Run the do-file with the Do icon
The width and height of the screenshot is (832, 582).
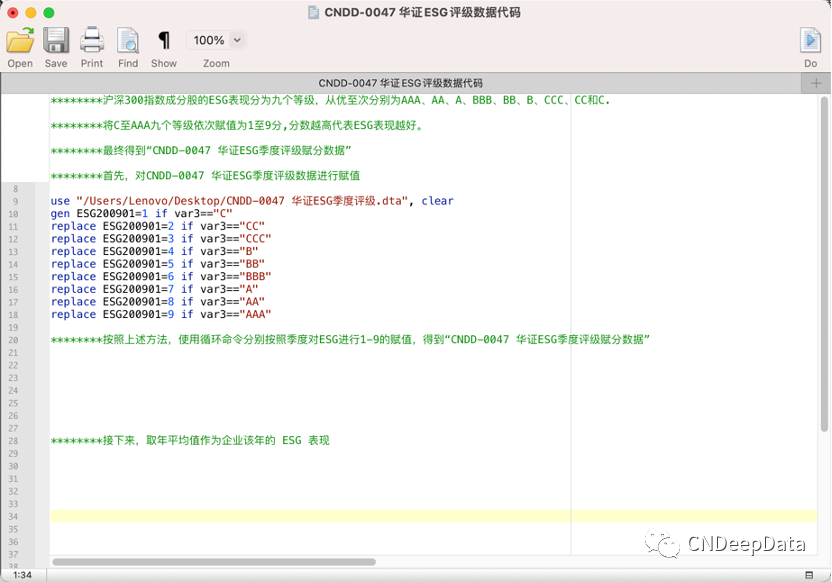810,40
